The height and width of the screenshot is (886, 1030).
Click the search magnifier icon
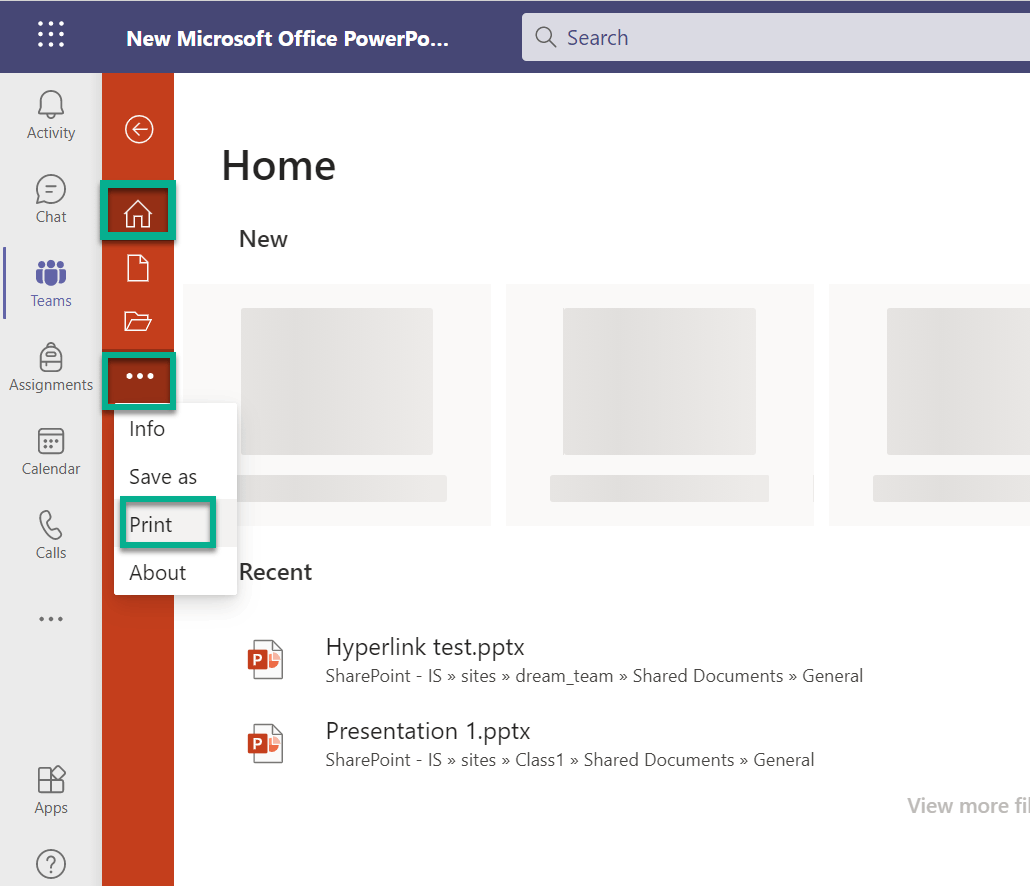pos(545,37)
